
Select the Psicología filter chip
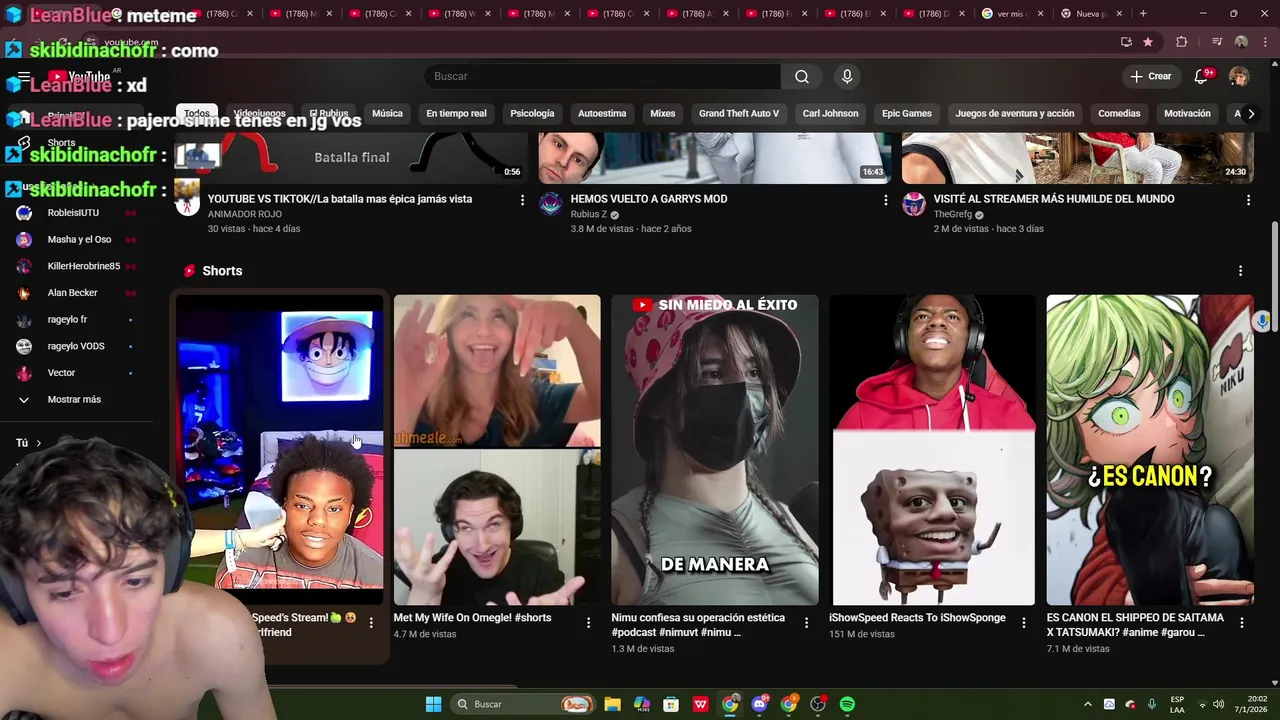[532, 114]
